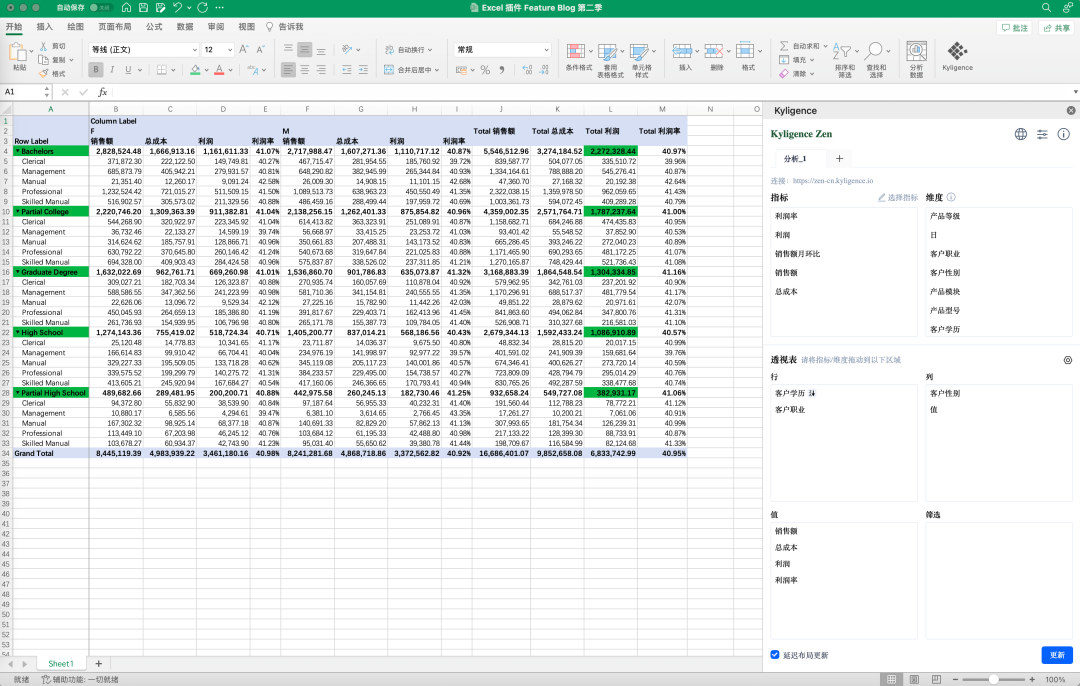Click the Analyze Data (分析数据) icon
Image resolution: width=1080 pixels, height=686 pixels.
pyautogui.click(x=916, y=52)
